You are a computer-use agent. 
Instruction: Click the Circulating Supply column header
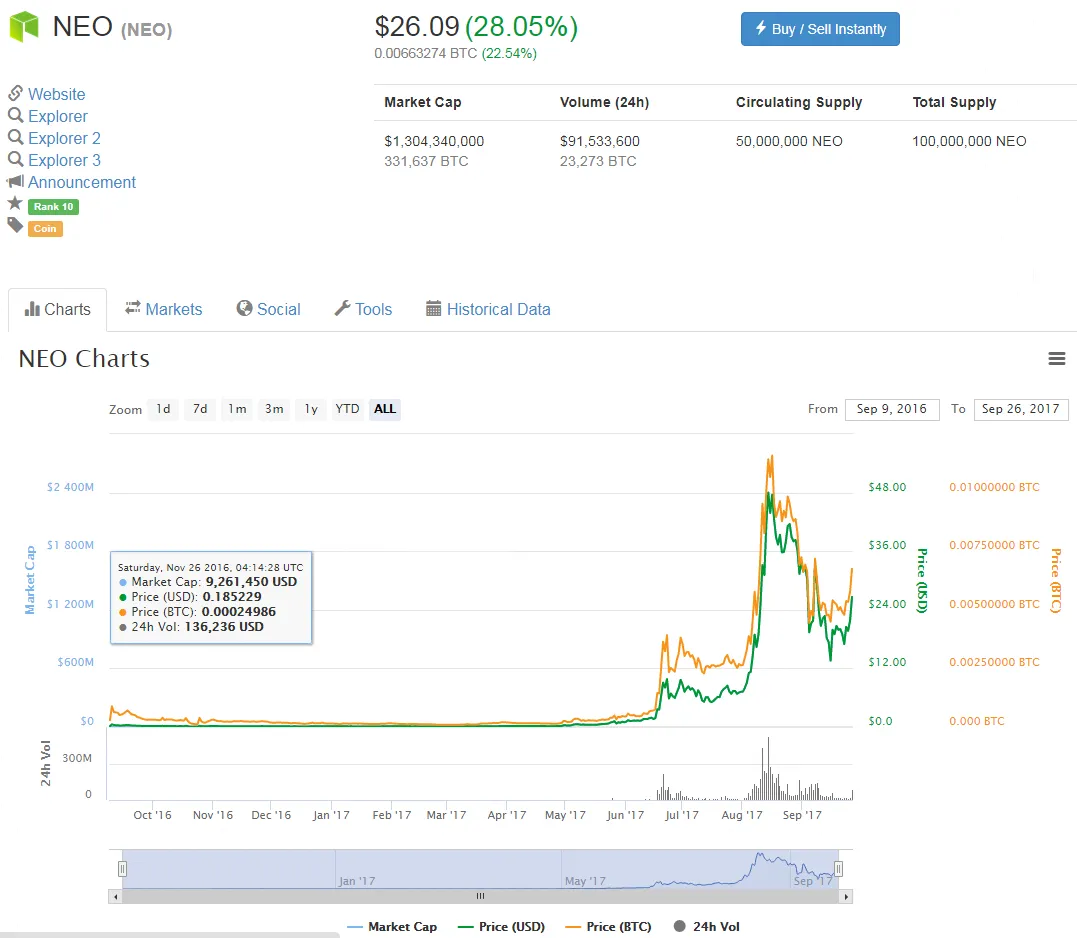tap(799, 102)
